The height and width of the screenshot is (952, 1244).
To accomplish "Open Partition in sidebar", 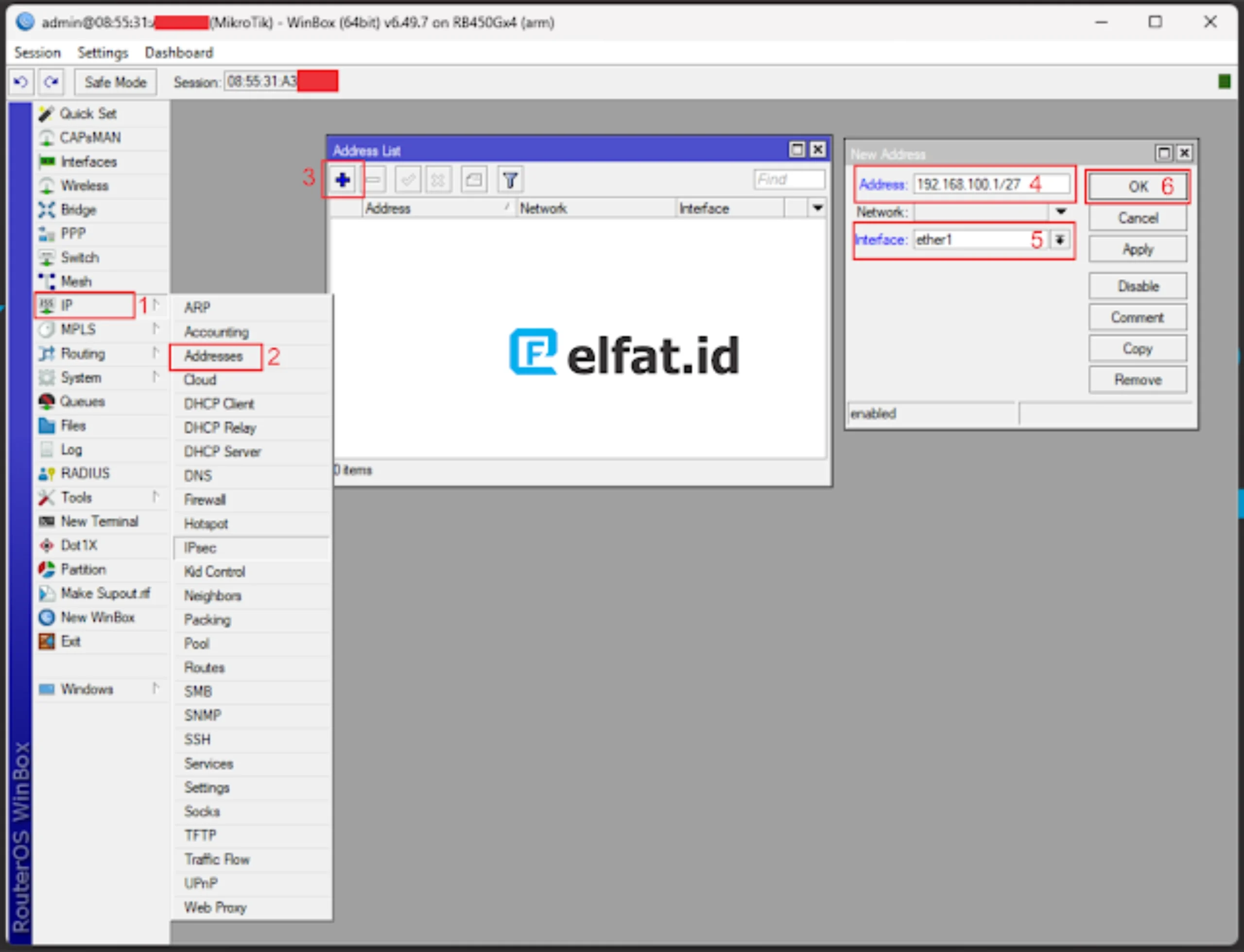I will click(101, 569).
